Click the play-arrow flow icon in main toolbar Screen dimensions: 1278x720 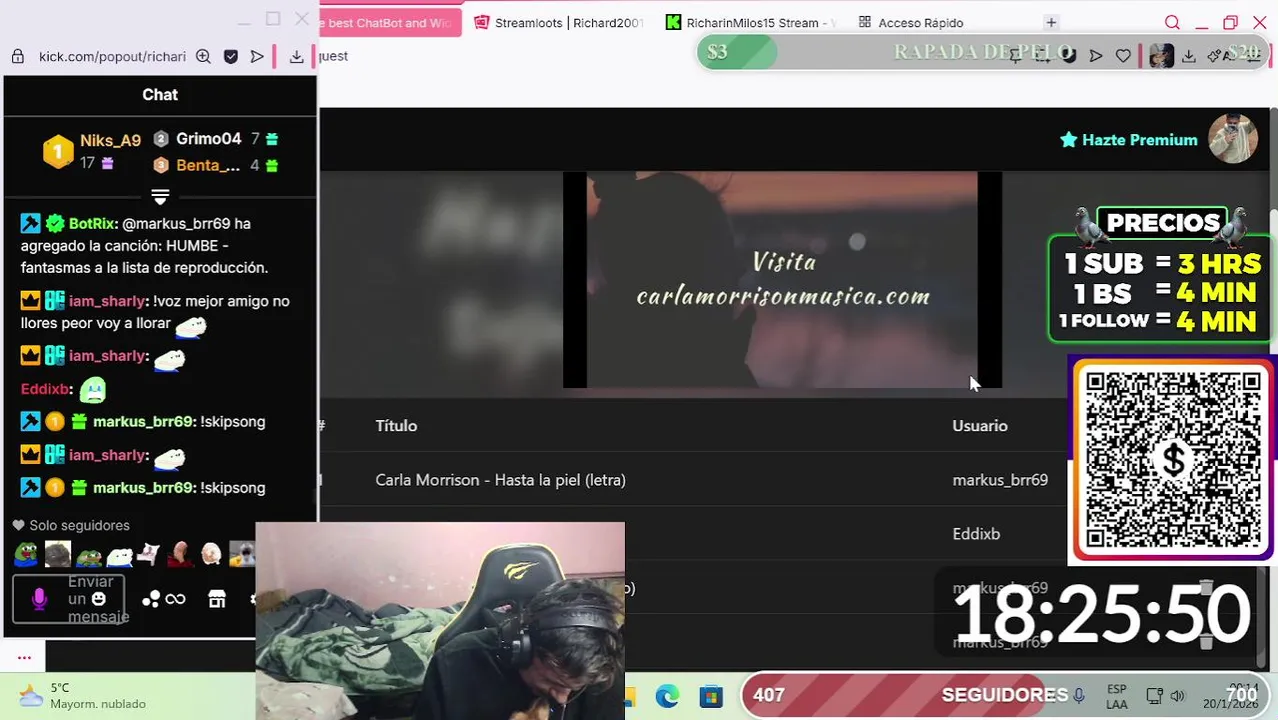tap(1096, 56)
